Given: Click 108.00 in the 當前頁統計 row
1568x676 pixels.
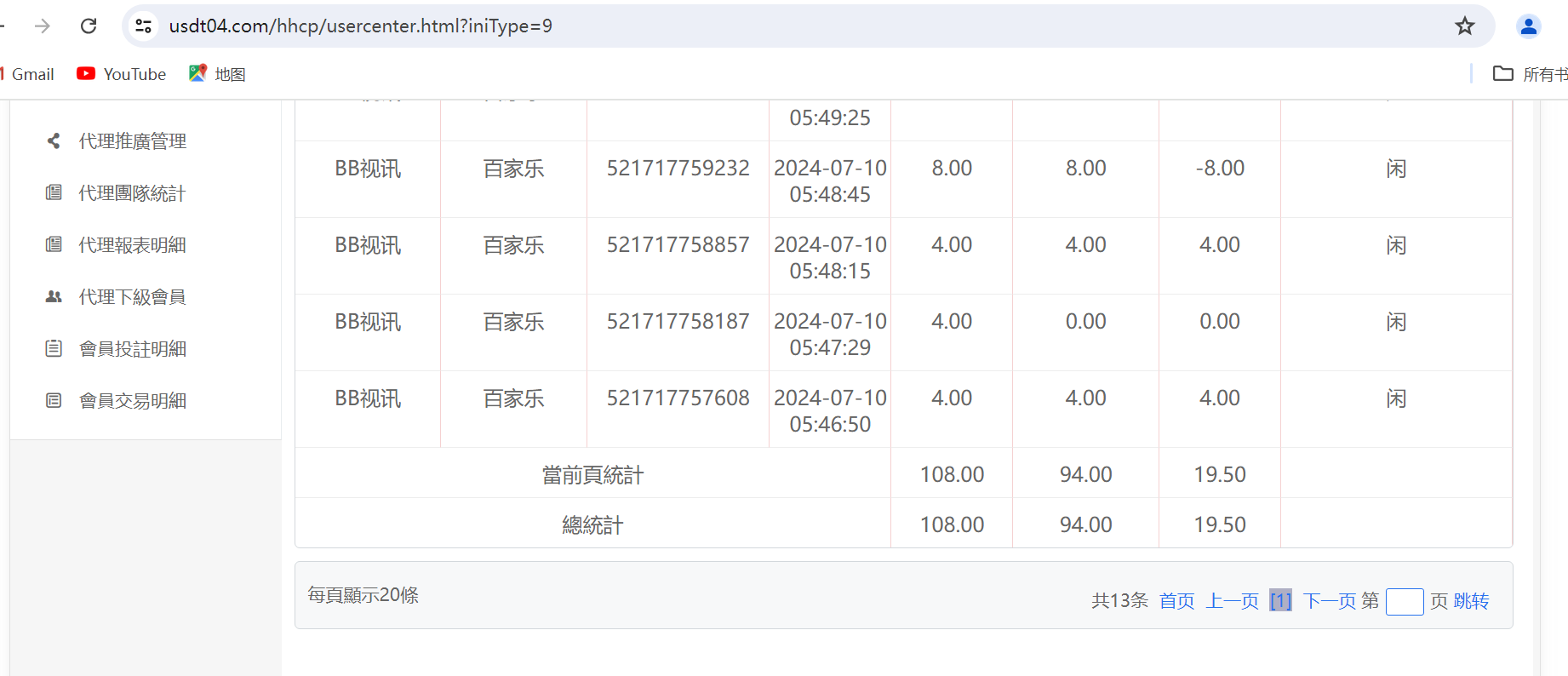Looking at the screenshot, I should click(x=952, y=475).
